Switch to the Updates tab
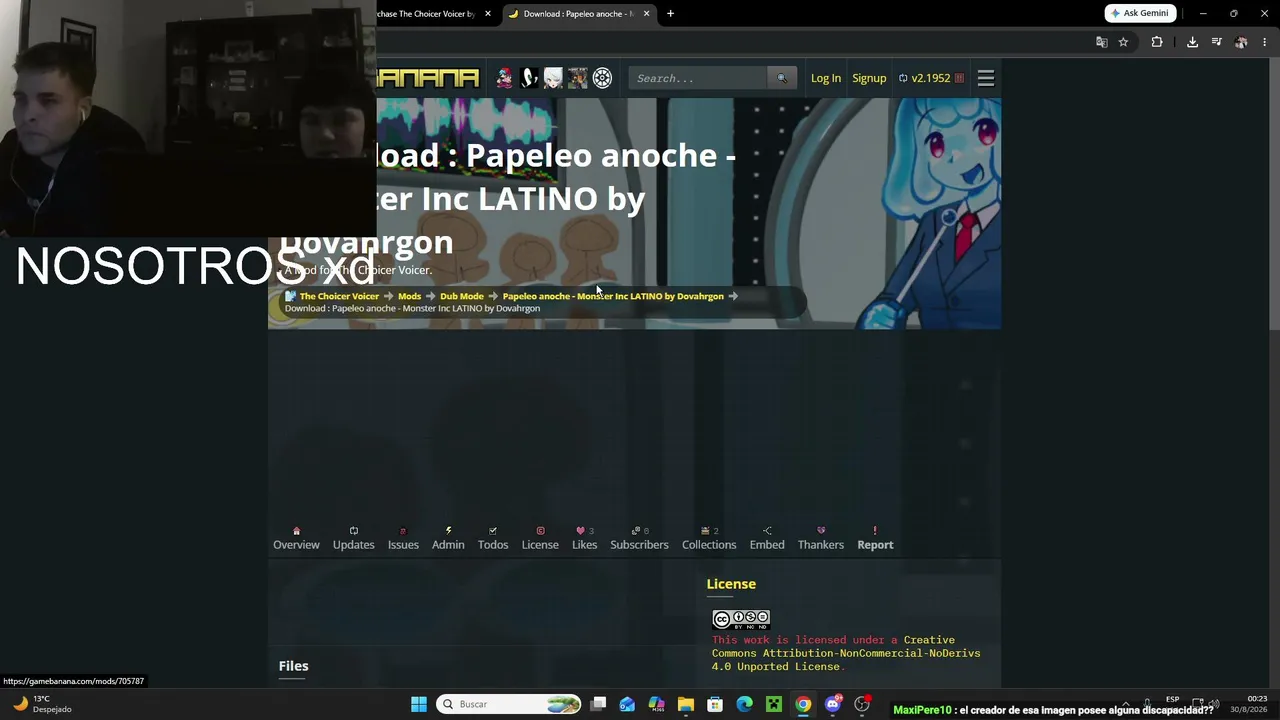 pyautogui.click(x=353, y=538)
